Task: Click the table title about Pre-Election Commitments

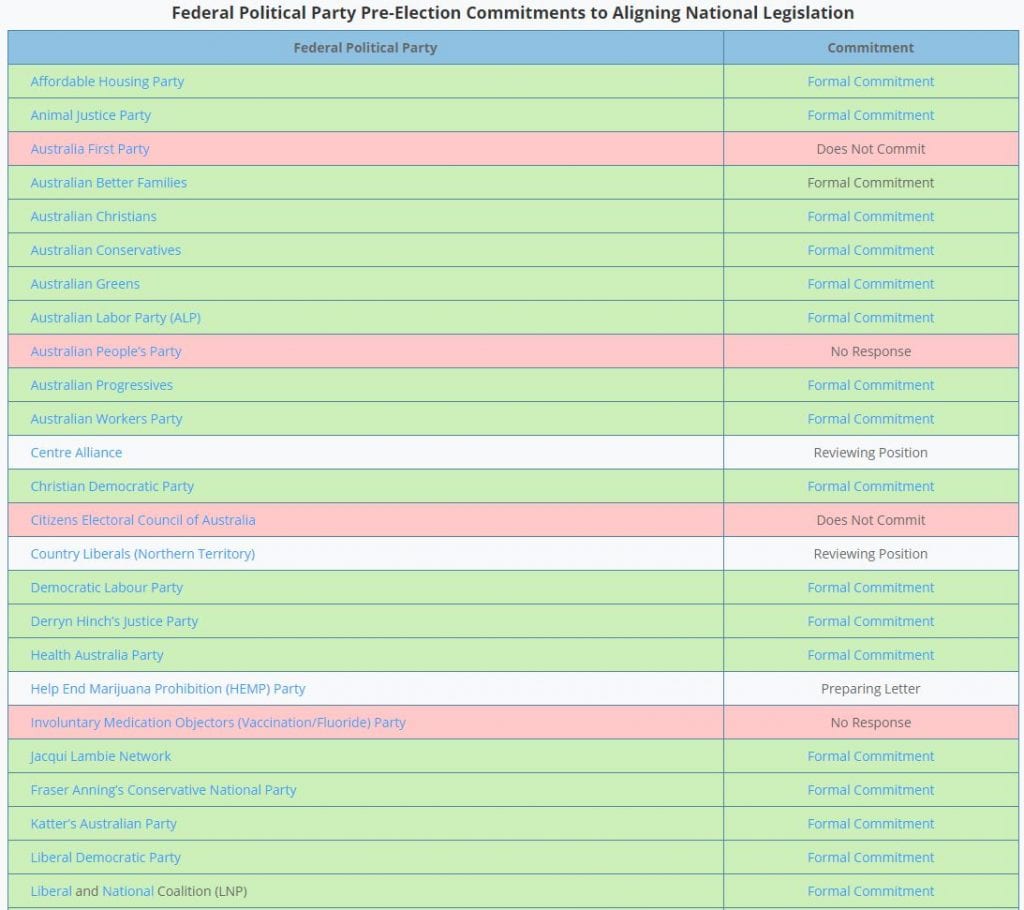Action: click(513, 13)
